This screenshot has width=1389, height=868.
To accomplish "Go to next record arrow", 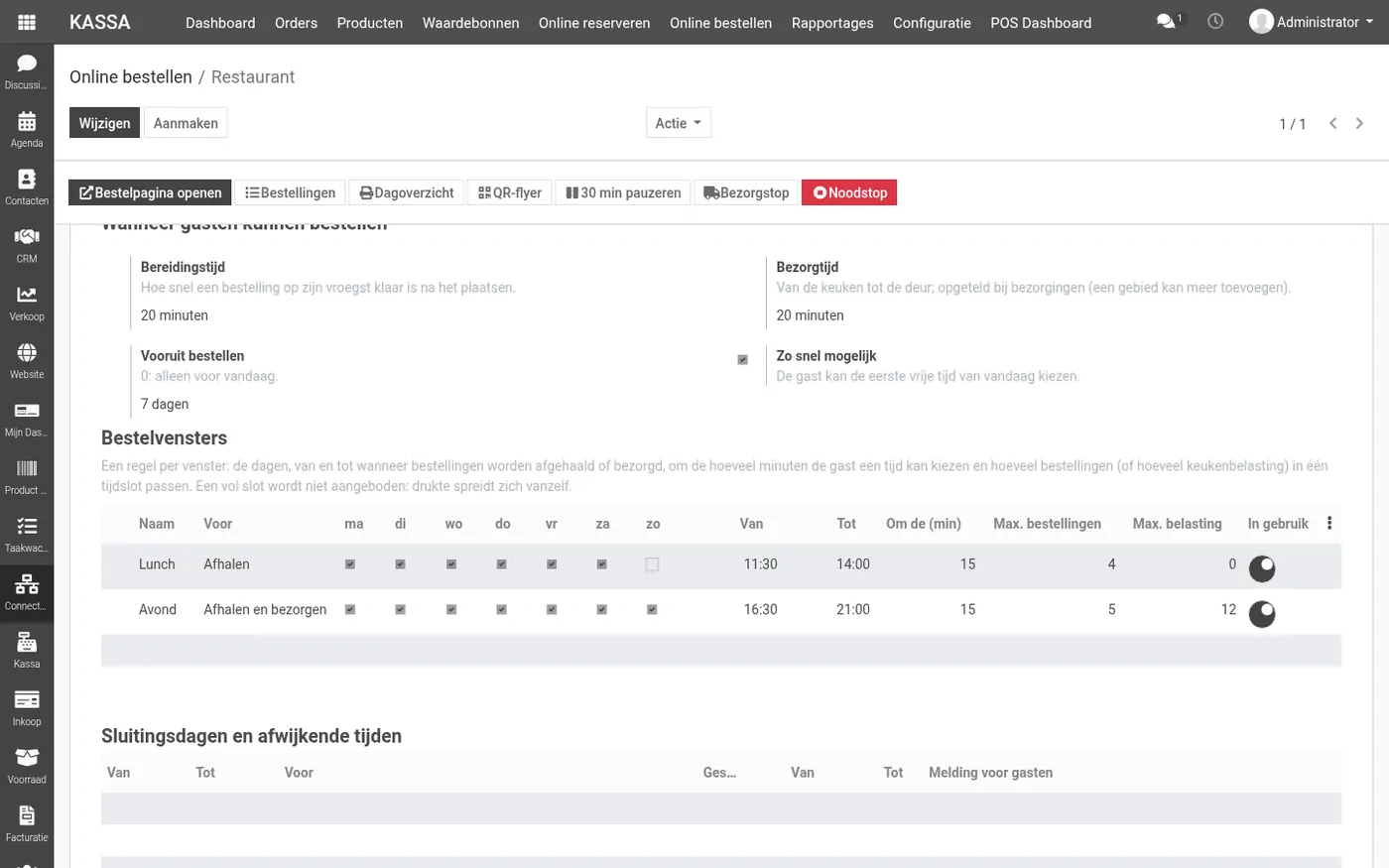I will pos(1359,123).
